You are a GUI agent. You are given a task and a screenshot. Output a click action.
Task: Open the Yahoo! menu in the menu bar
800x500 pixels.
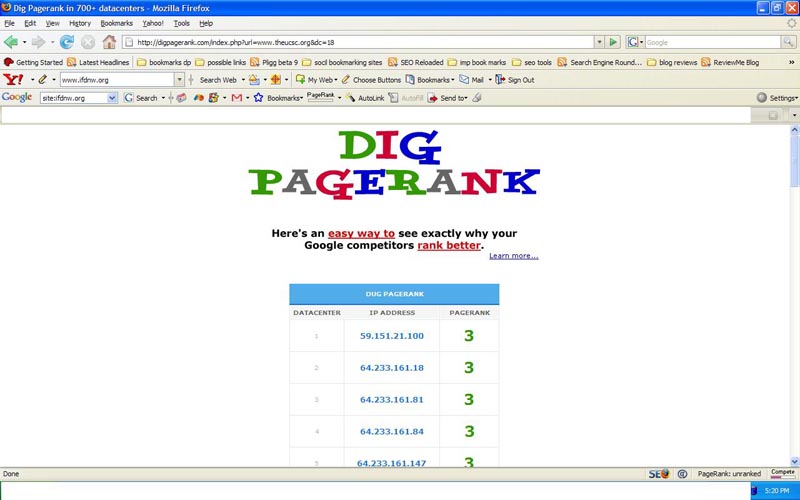pyautogui.click(x=153, y=23)
